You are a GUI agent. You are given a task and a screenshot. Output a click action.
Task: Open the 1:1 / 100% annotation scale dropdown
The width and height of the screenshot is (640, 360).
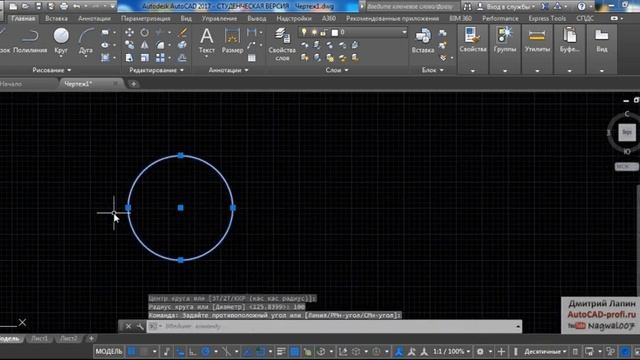451,351
